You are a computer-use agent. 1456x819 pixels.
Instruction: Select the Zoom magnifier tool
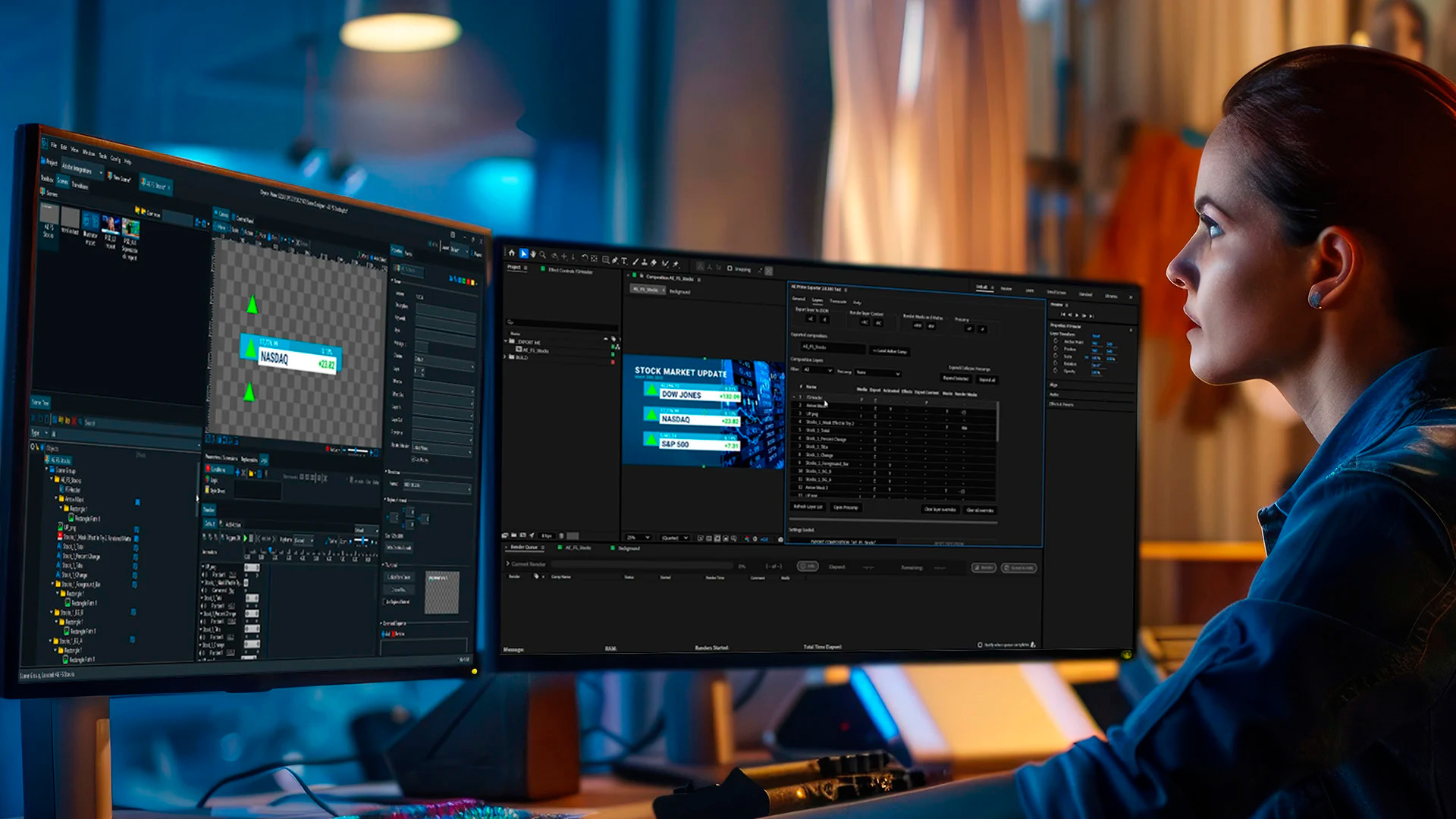point(543,256)
